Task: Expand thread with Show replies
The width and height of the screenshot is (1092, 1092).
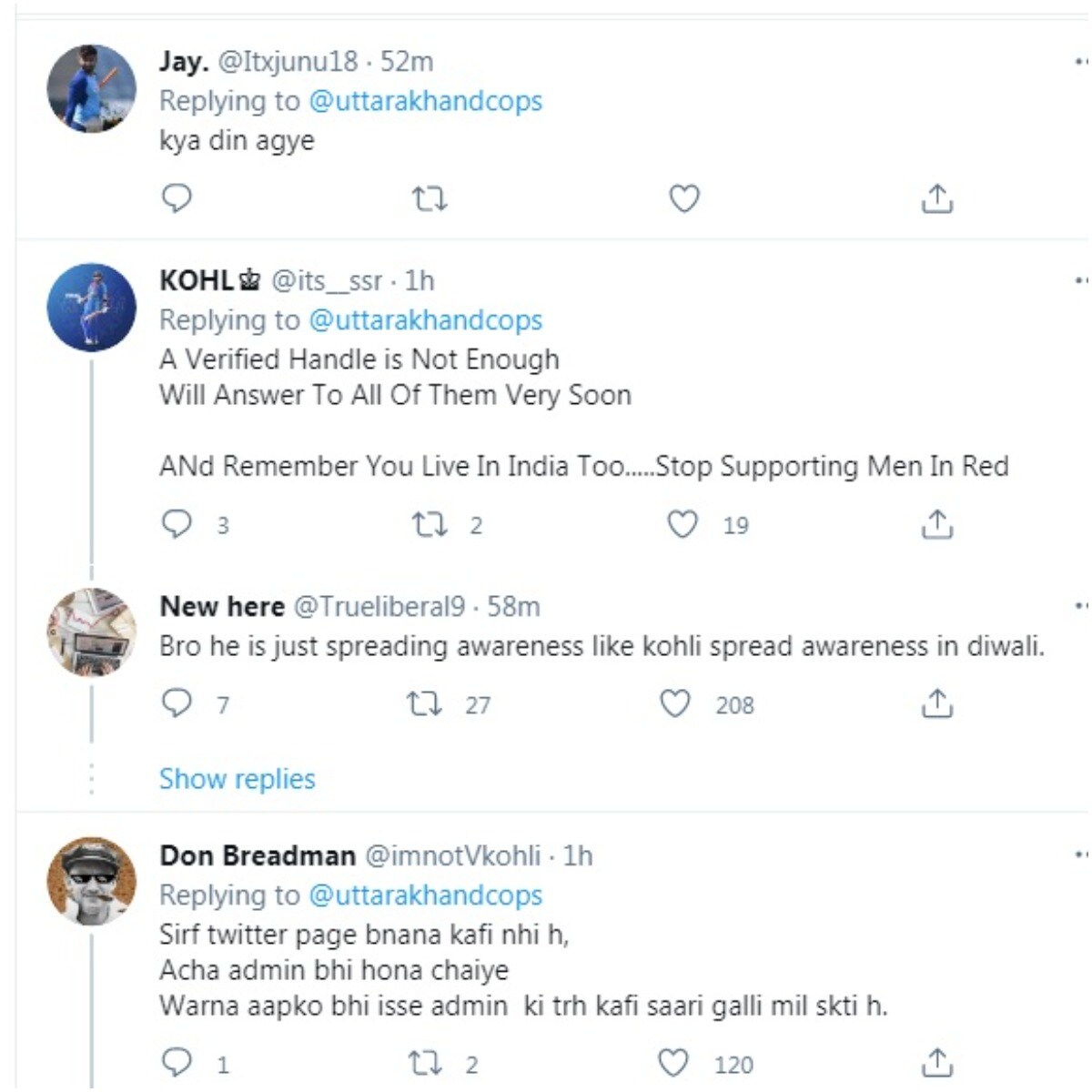Action: (x=237, y=779)
